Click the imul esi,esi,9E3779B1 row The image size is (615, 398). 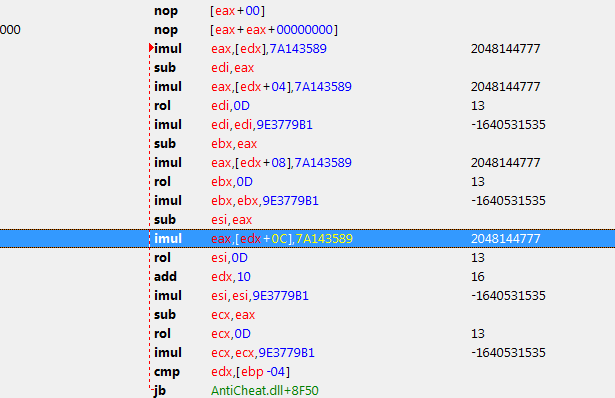[x=308, y=295]
